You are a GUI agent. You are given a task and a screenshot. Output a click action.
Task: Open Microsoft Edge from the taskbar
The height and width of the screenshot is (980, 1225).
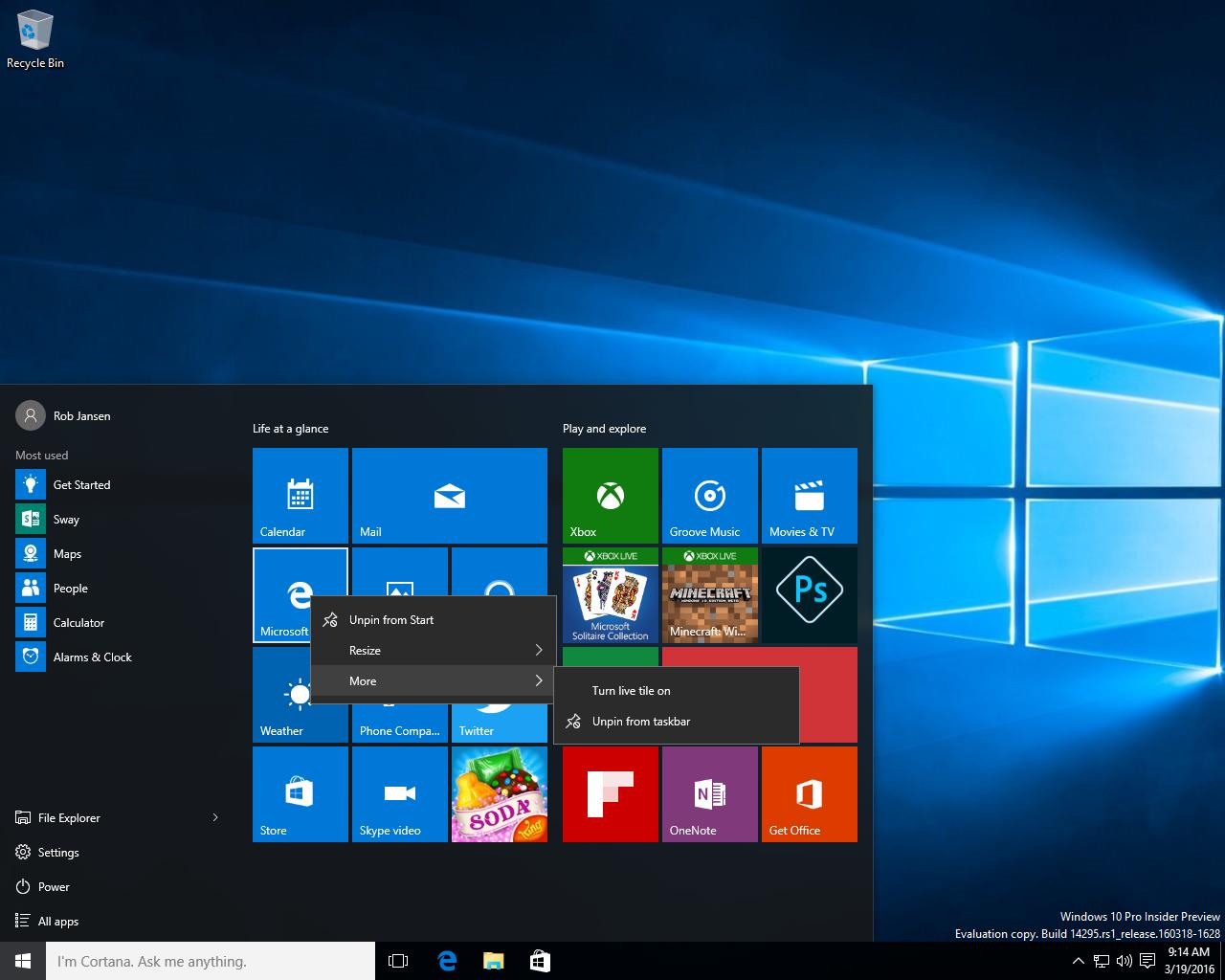coord(446,961)
